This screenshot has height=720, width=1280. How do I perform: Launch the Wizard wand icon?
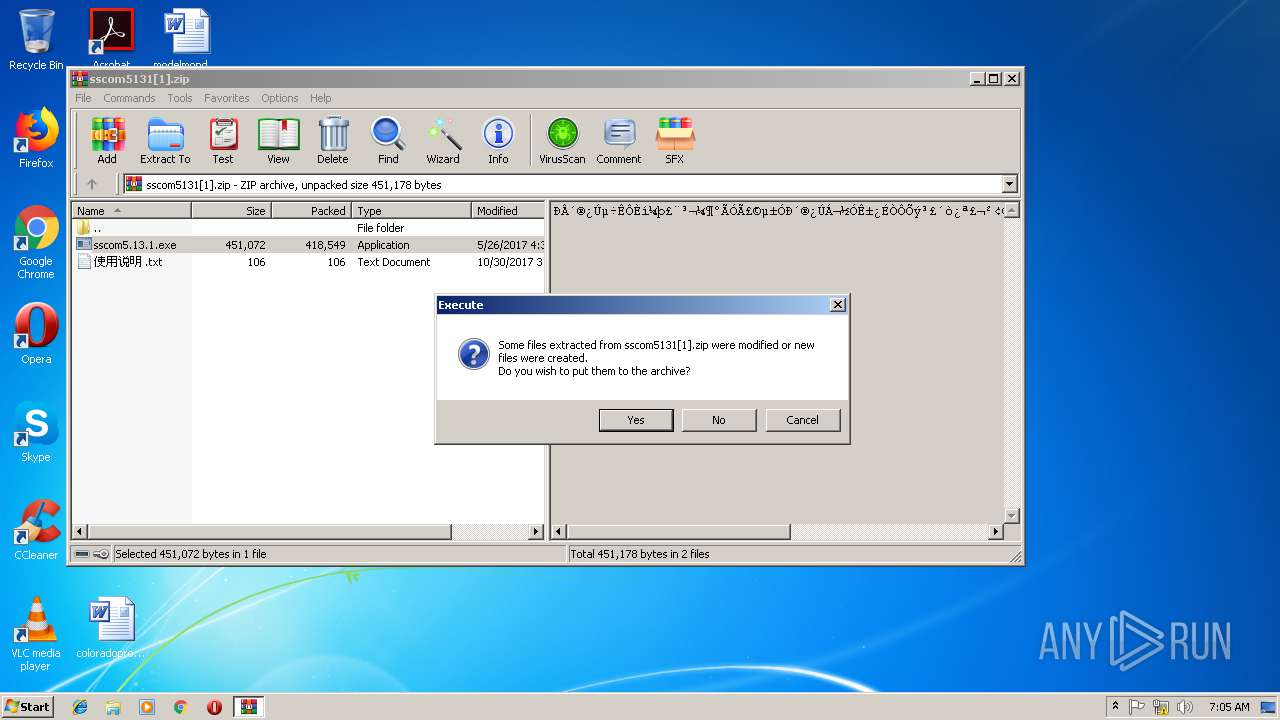click(x=443, y=141)
